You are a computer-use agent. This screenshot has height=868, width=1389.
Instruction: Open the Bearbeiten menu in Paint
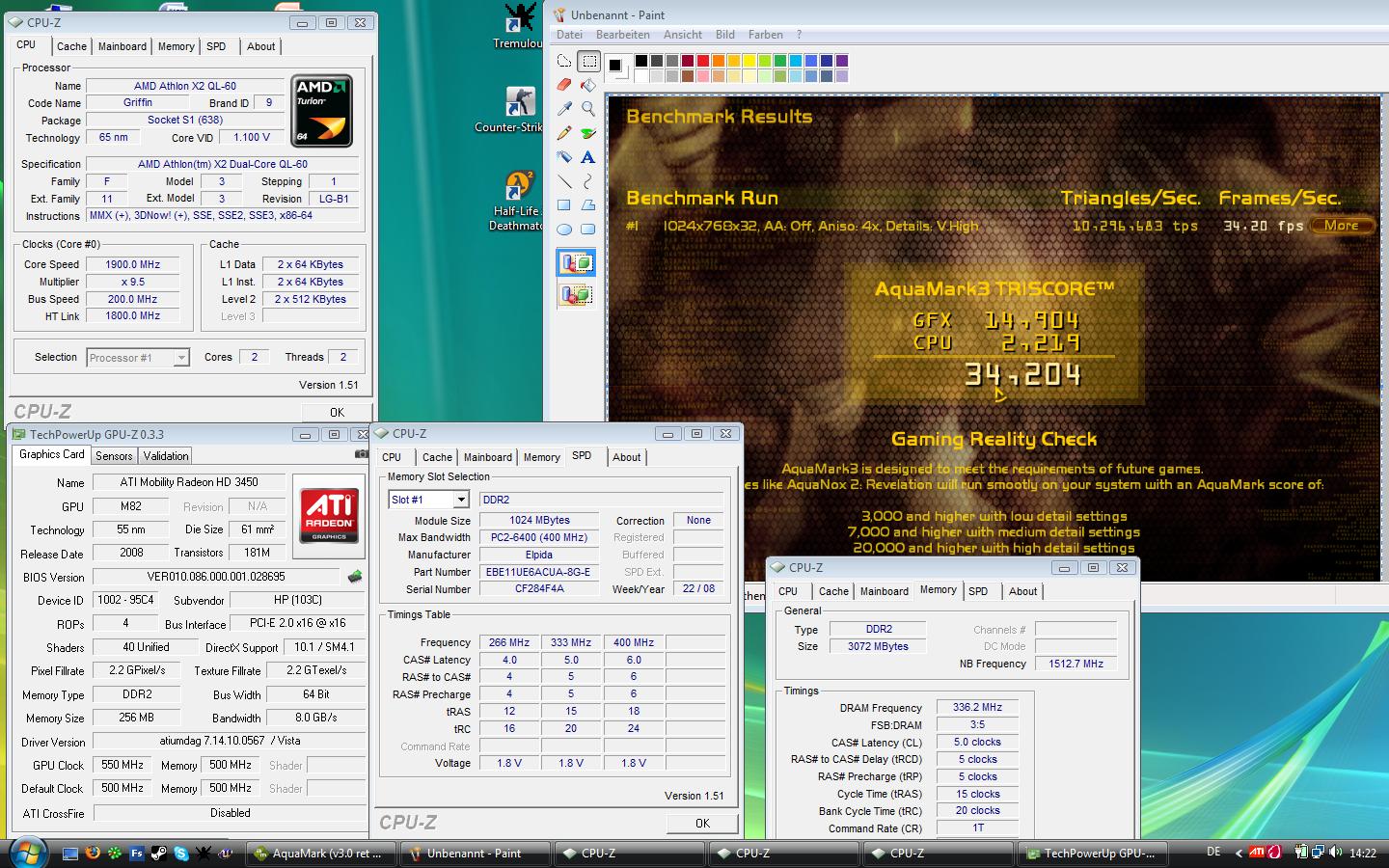[623, 35]
